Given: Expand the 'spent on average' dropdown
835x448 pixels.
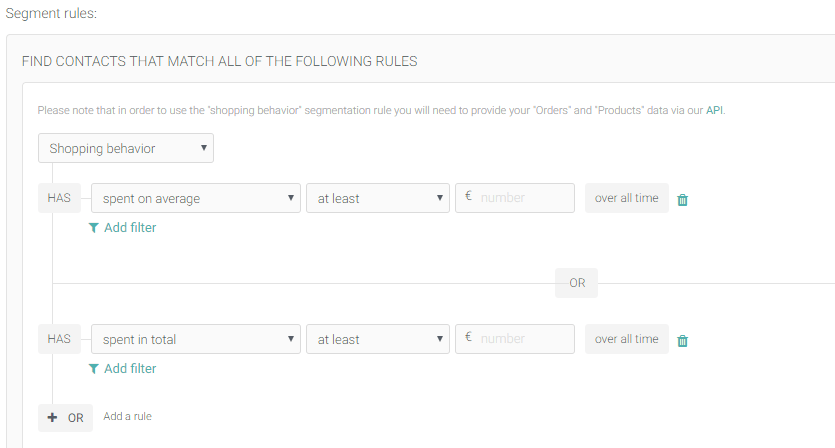Looking at the screenshot, I should click(x=196, y=198).
